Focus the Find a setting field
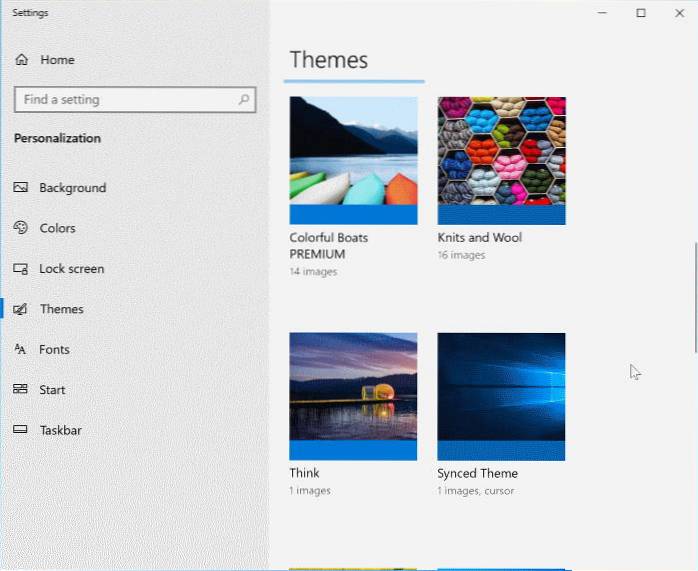Image resolution: width=698 pixels, height=571 pixels. click(125, 100)
